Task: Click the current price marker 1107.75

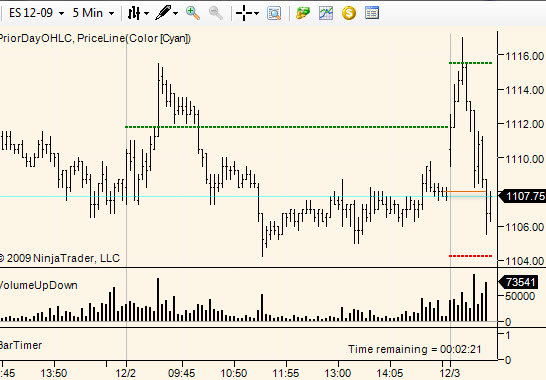Action: point(522,196)
